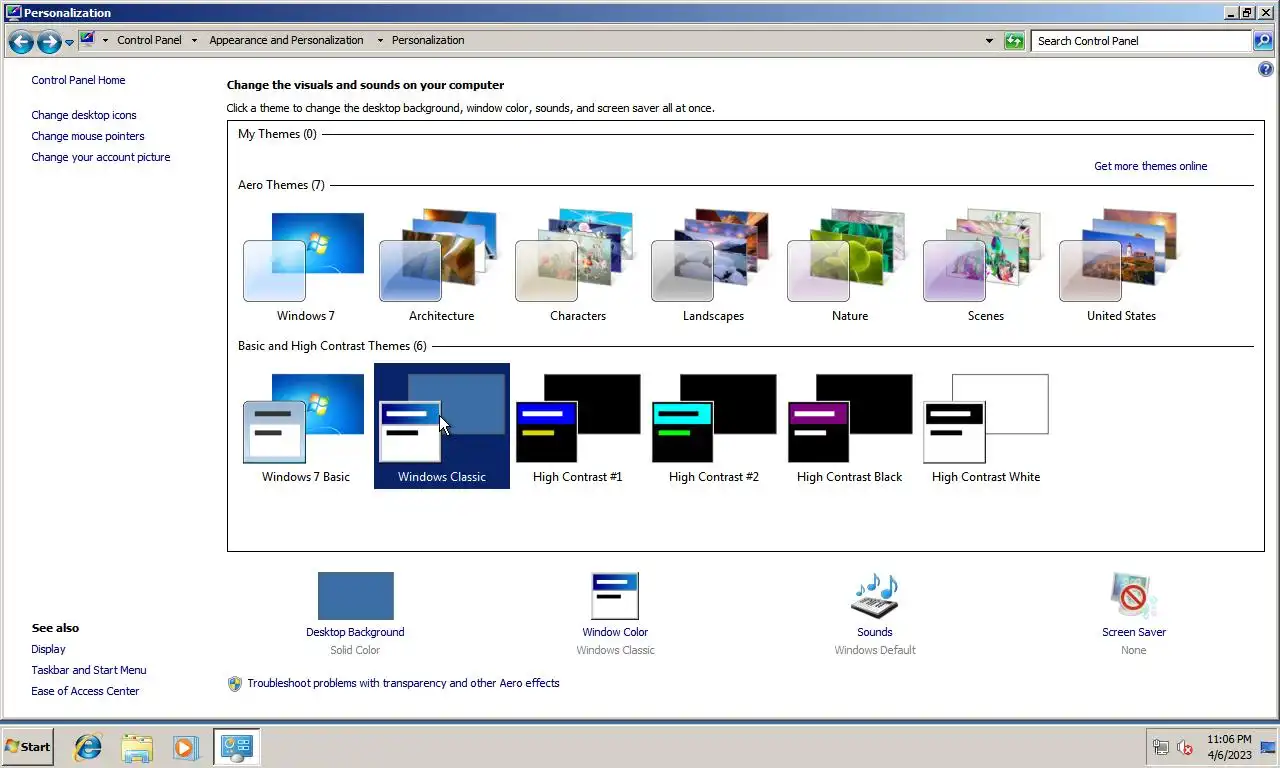The height and width of the screenshot is (768, 1280).
Task: Expand the address bar history dropdown
Action: [x=989, y=41]
